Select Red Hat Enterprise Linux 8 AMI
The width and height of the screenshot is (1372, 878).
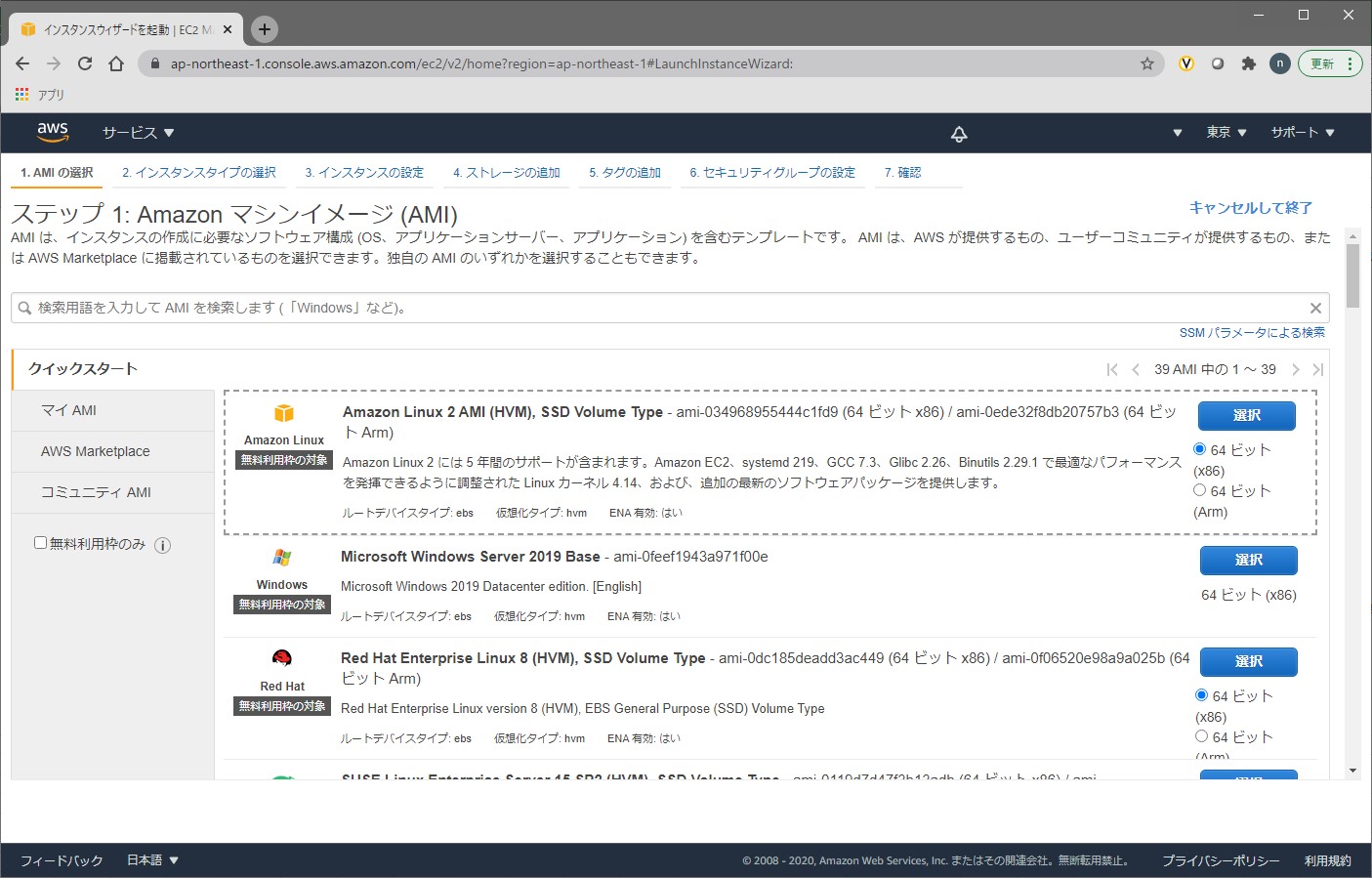point(1249,661)
